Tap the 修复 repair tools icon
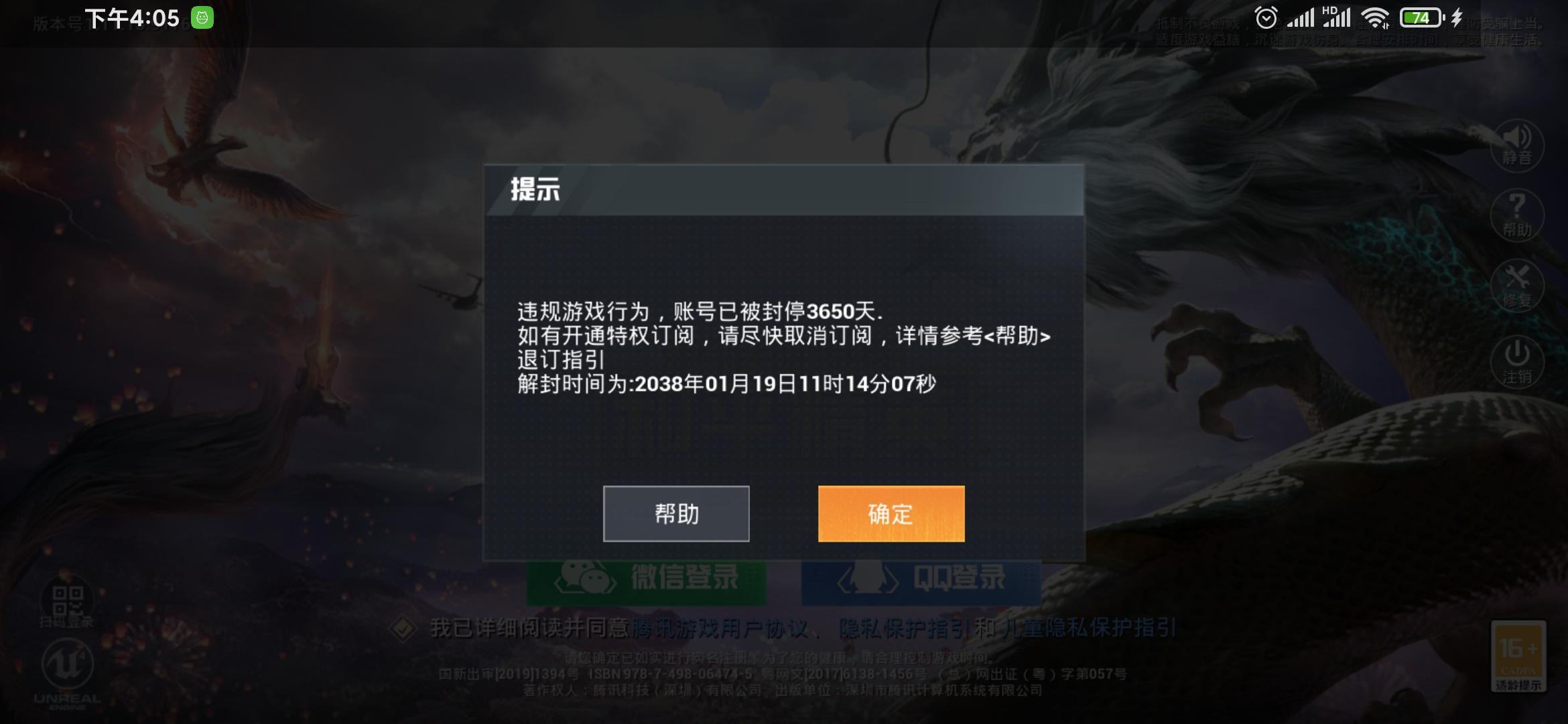Viewport: 1568px width, 724px height. coord(1517,286)
